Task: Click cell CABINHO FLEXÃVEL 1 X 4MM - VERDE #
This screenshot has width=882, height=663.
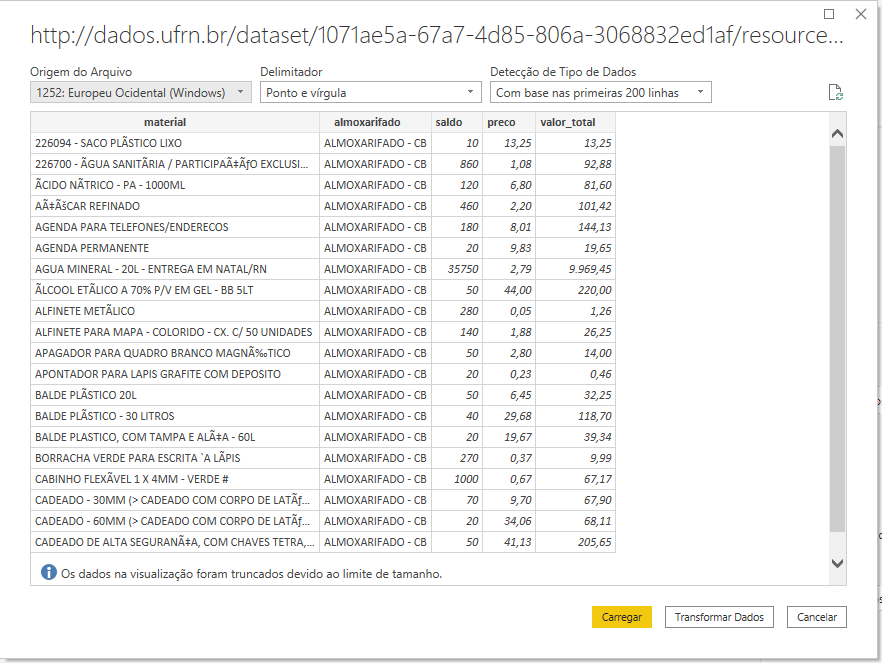Action: (175, 479)
